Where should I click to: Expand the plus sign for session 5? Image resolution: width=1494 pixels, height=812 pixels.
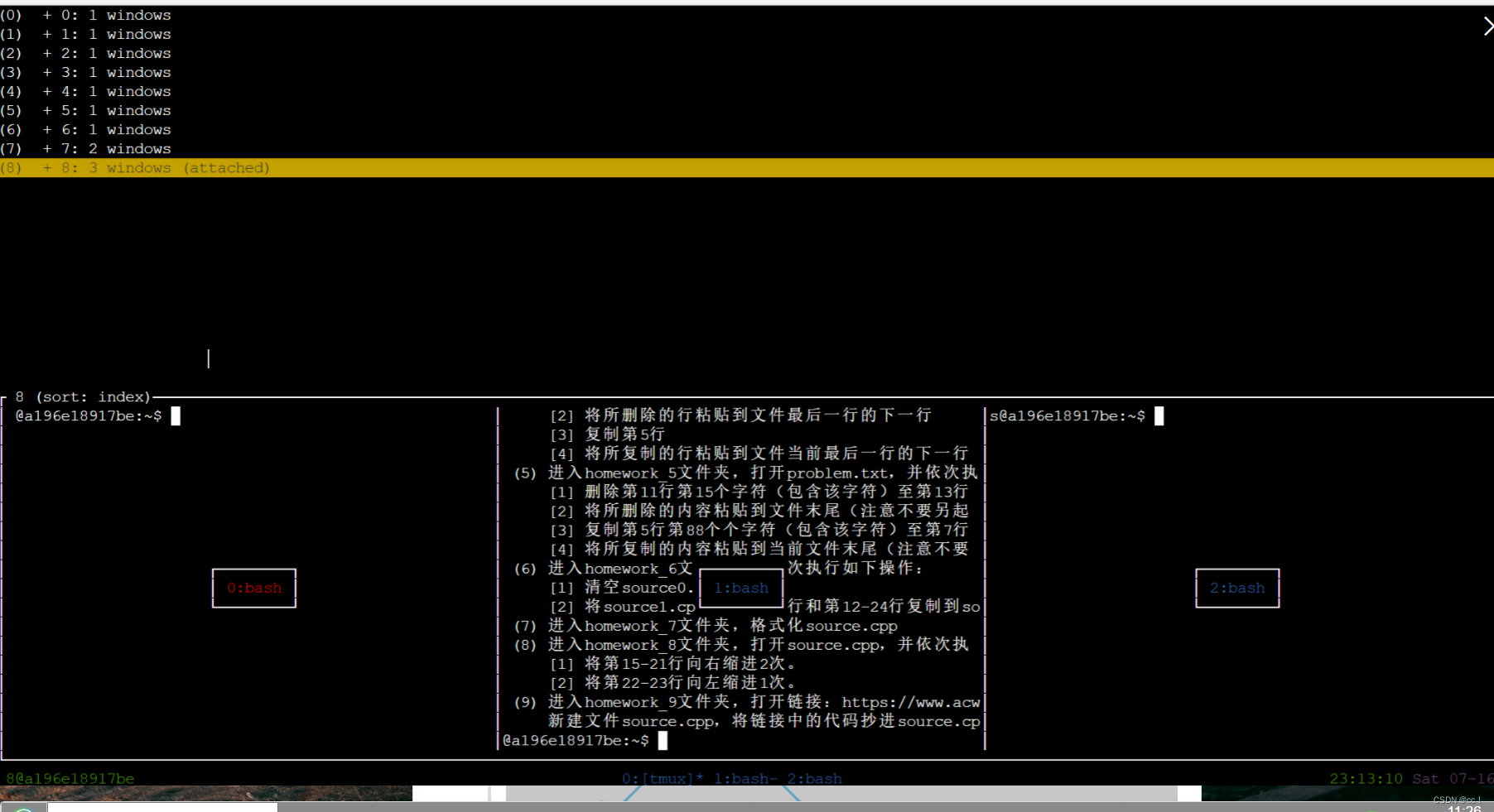point(47,110)
